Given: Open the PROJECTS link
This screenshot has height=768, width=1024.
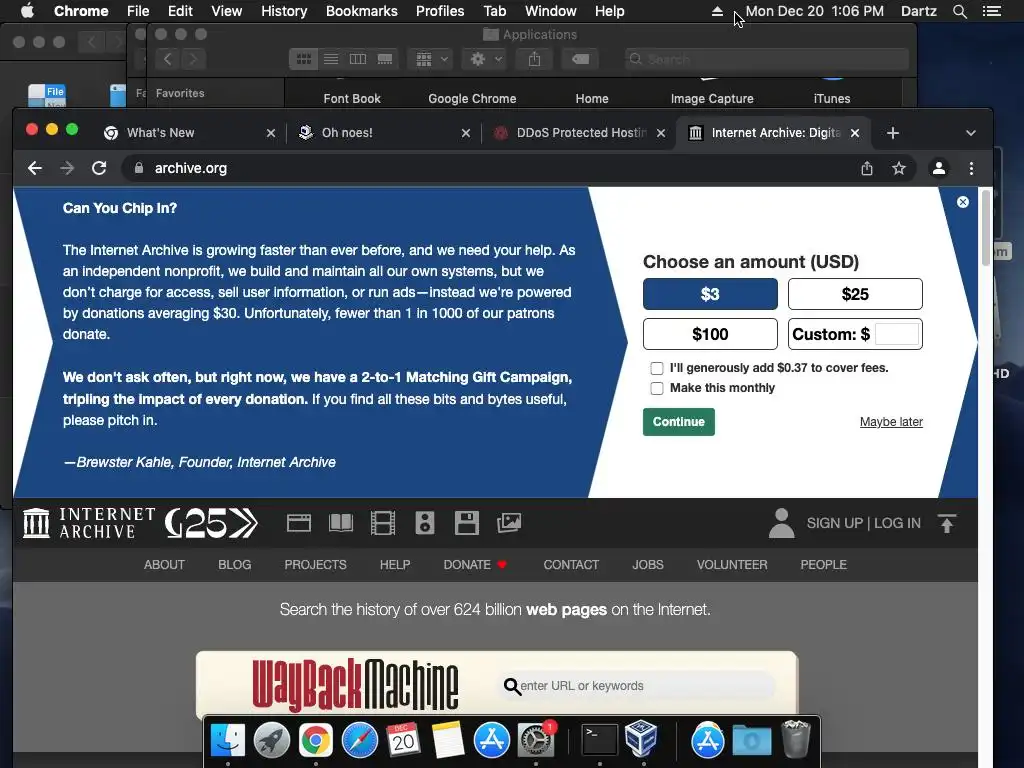Looking at the screenshot, I should coord(315,565).
